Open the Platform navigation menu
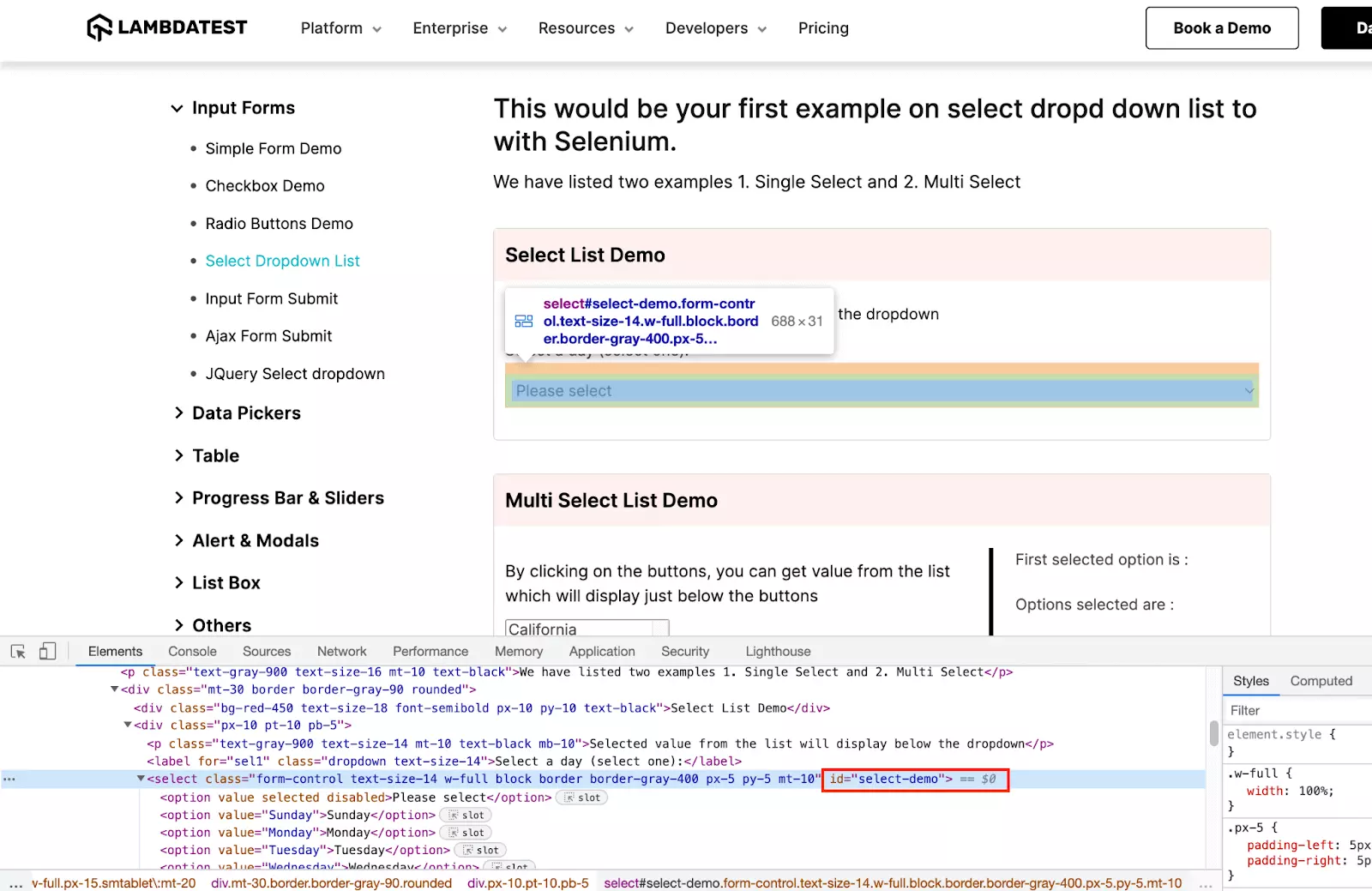Image resolution: width=1372 pixels, height=891 pixels. (x=340, y=28)
